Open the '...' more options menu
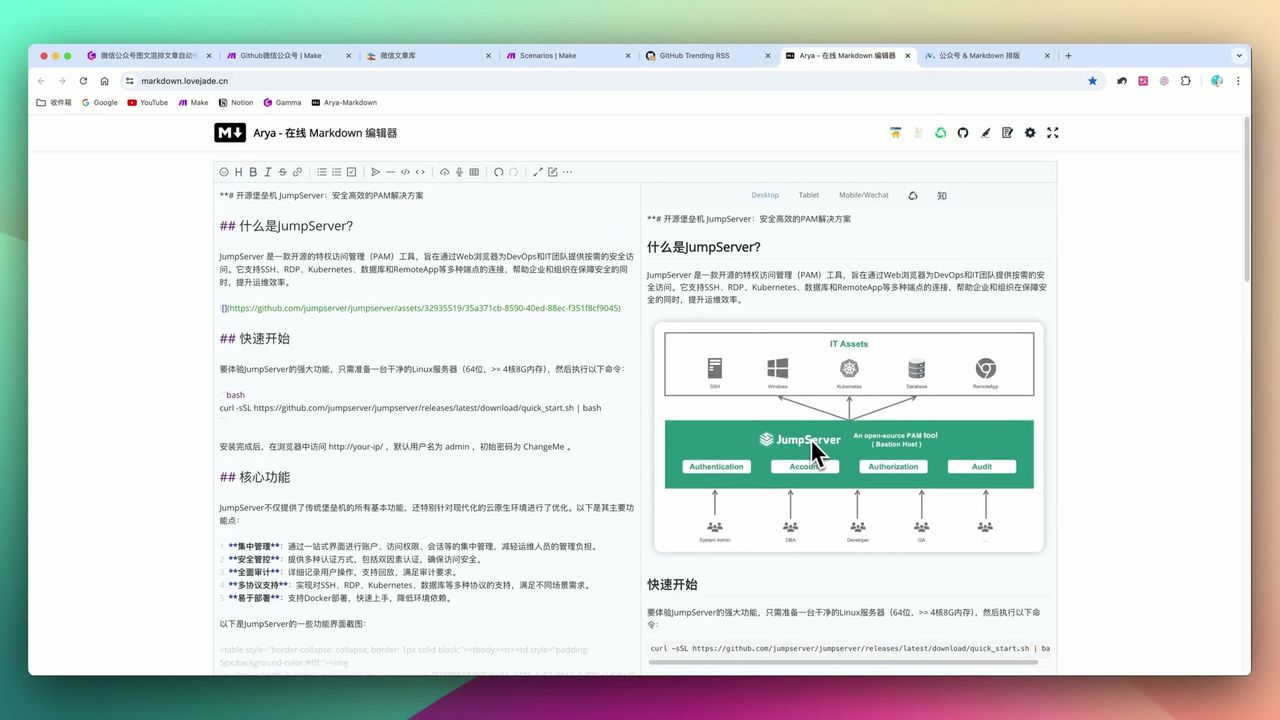The width and height of the screenshot is (1280, 720). [567, 172]
